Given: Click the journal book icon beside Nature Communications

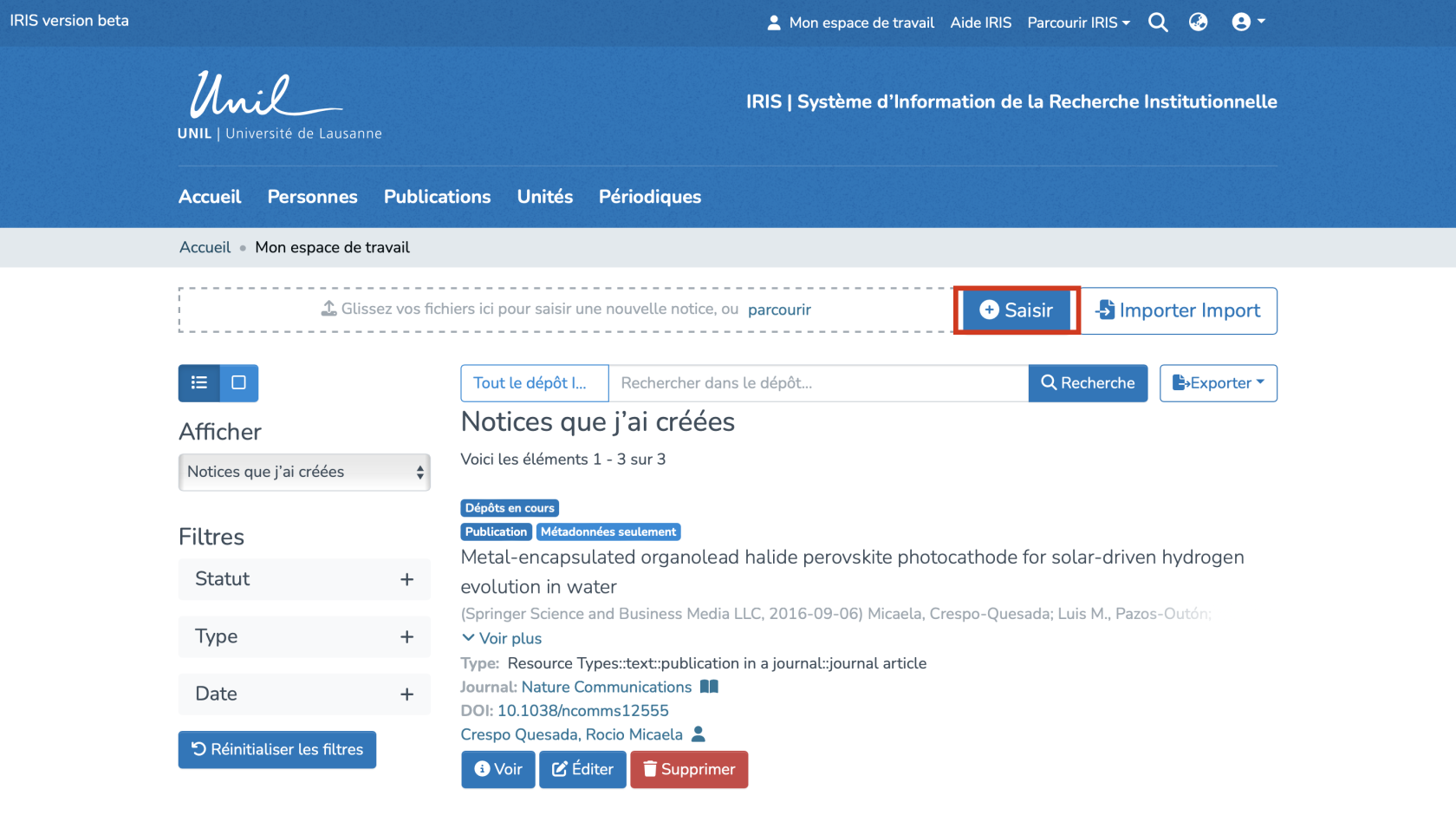Looking at the screenshot, I should pyautogui.click(x=709, y=687).
